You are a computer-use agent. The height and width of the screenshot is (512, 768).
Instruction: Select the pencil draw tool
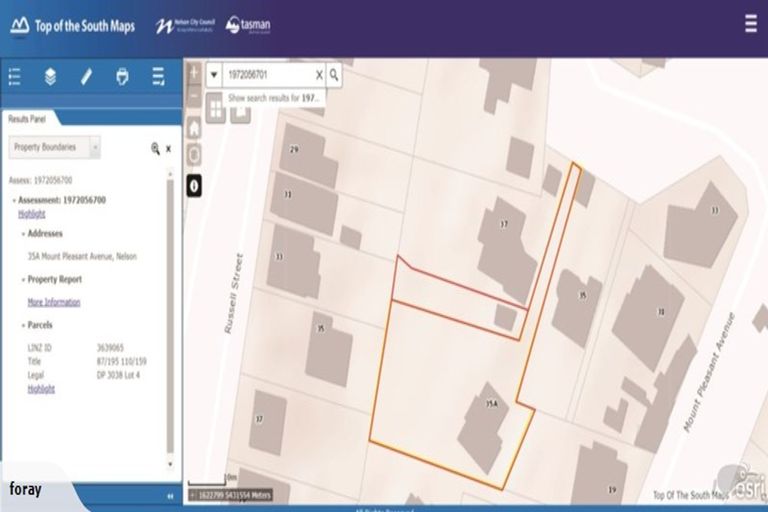[86, 76]
